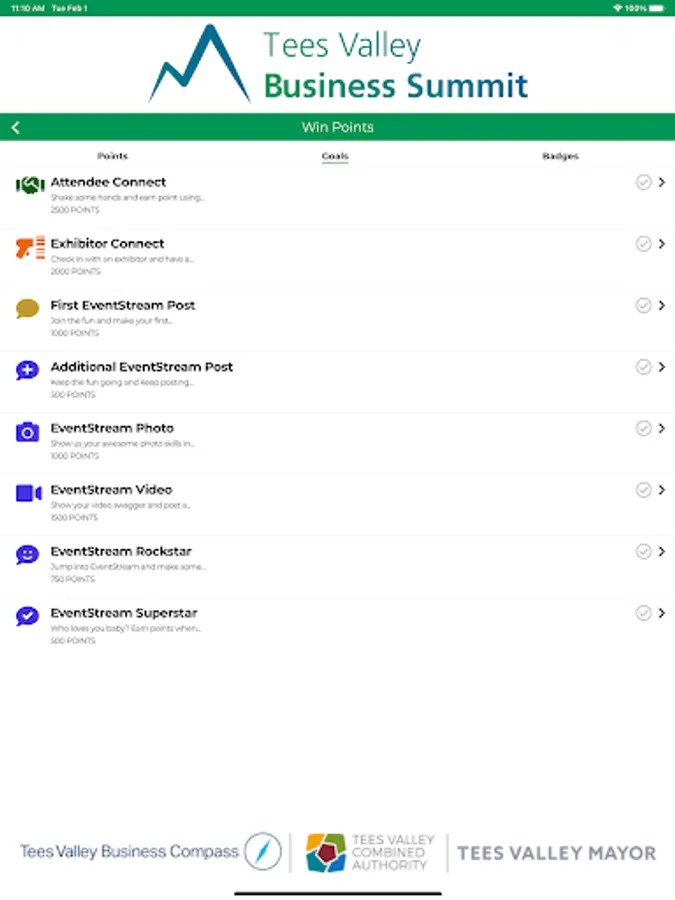The image size is (675, 900).
Task: Toggle the Exhibitor Connect completion check
Action: click(643, 243)
